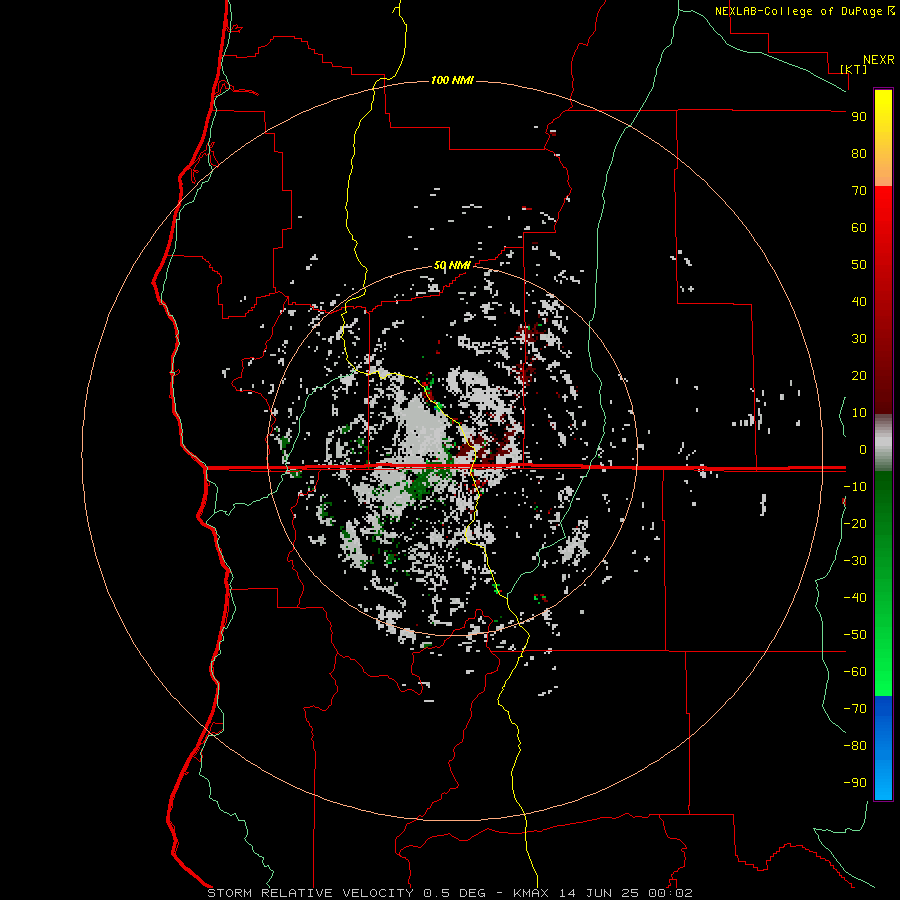Click the 50 NMI range ring label
This screenshot has height=900, width=900.
tap(452, 265)
